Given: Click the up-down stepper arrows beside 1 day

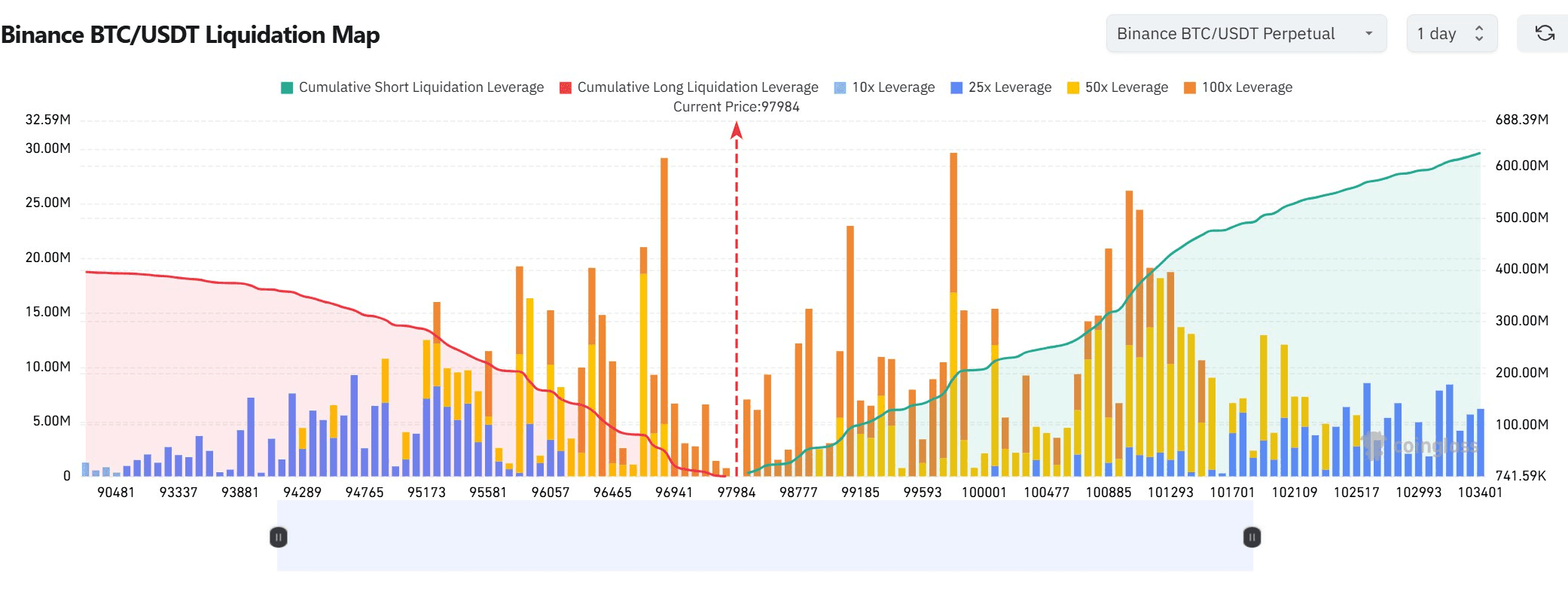Looking at the screenshot, I should click(1479, 33).
